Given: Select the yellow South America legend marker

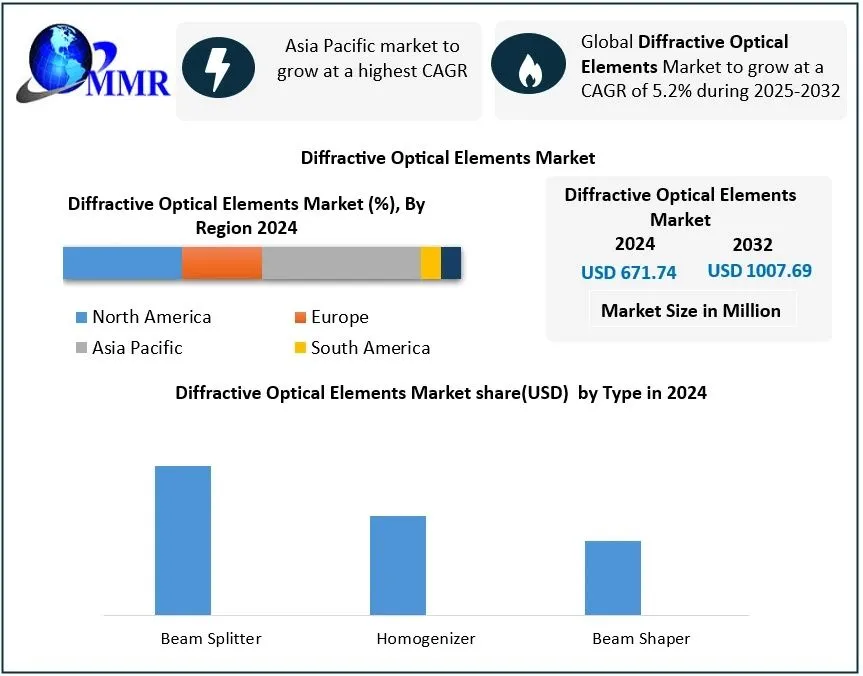Looking at the screenshot, I should point(300,349).
